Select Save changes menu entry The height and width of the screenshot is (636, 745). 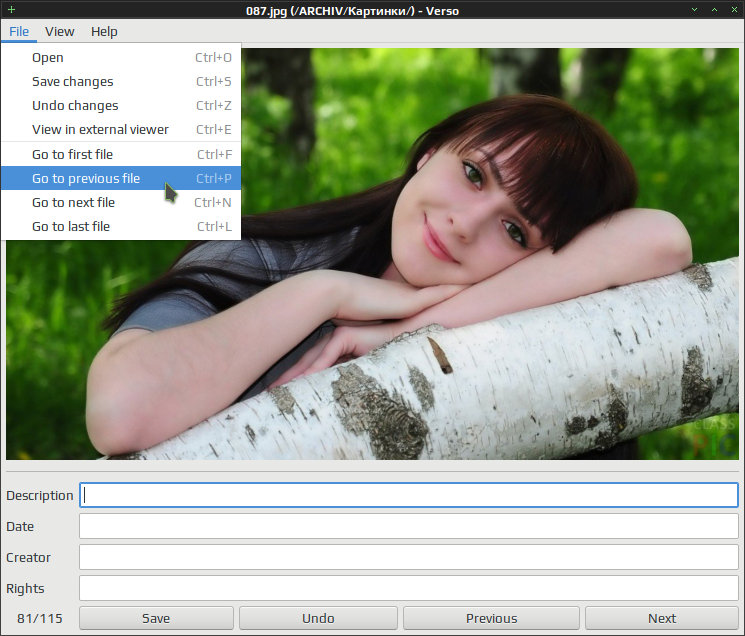[x=121, y=82]
